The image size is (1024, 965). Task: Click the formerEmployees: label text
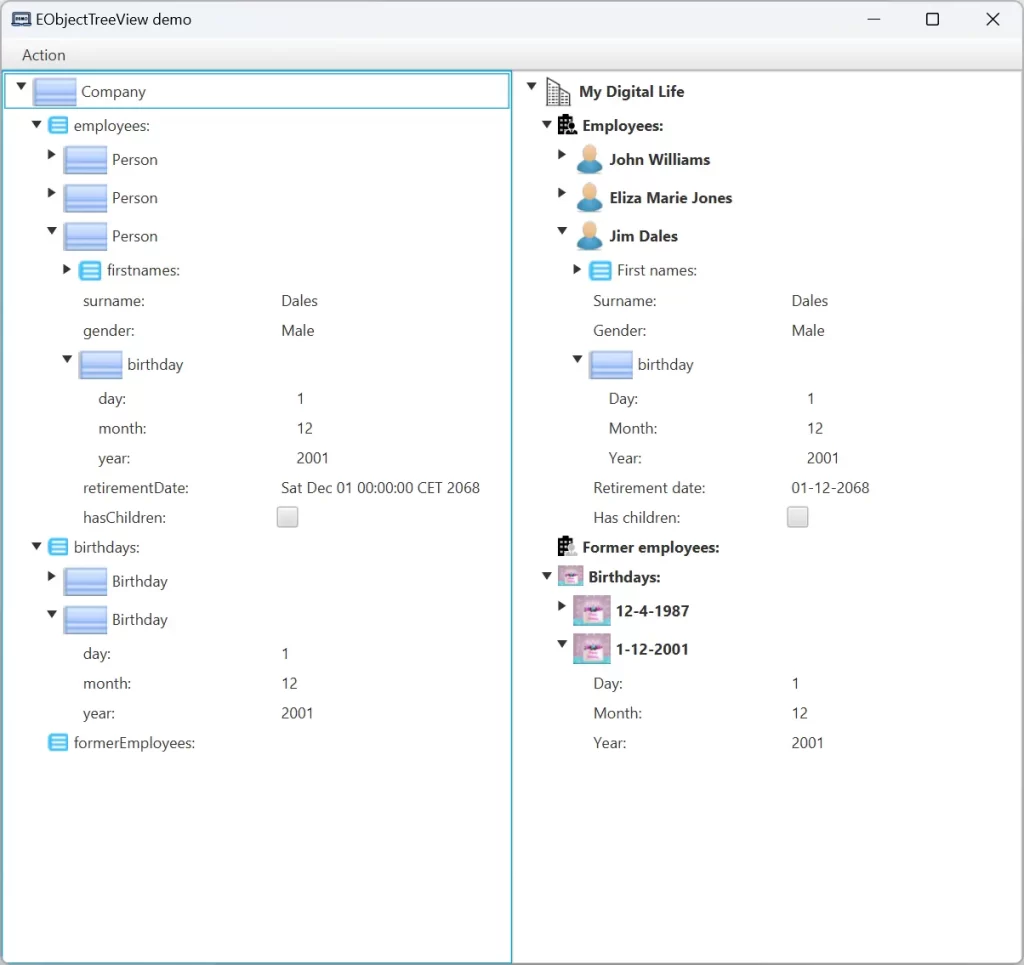tap(135, 743)
